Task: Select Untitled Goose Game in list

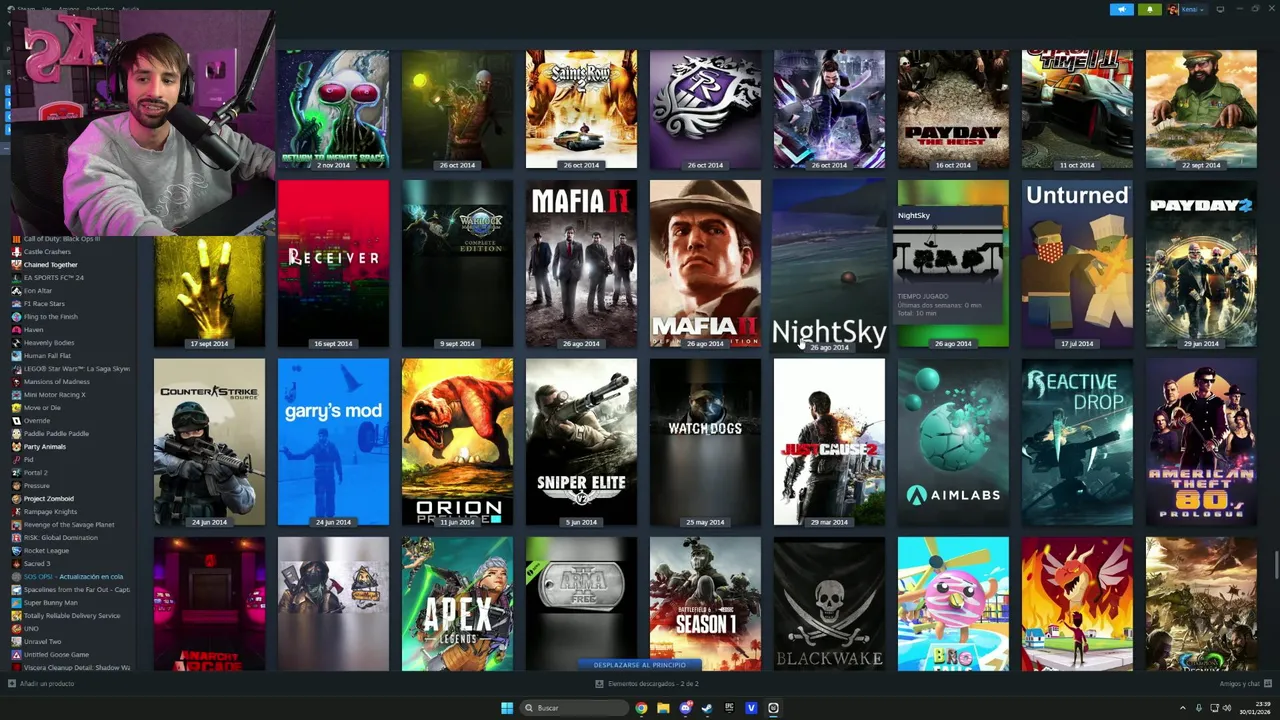Action: point(56,654)
